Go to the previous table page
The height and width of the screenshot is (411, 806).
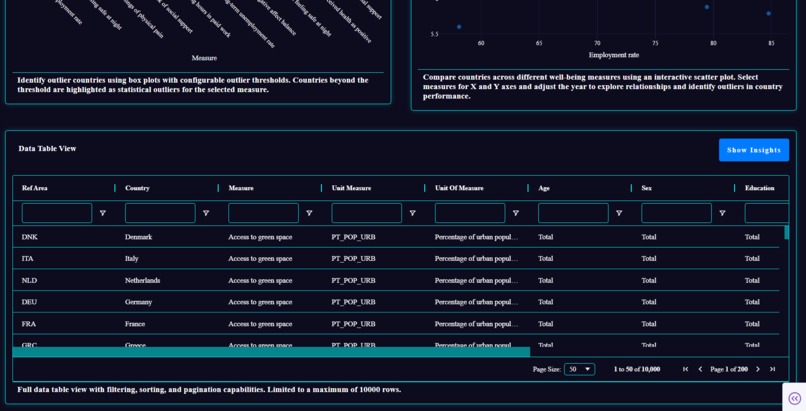coord(700,369)
